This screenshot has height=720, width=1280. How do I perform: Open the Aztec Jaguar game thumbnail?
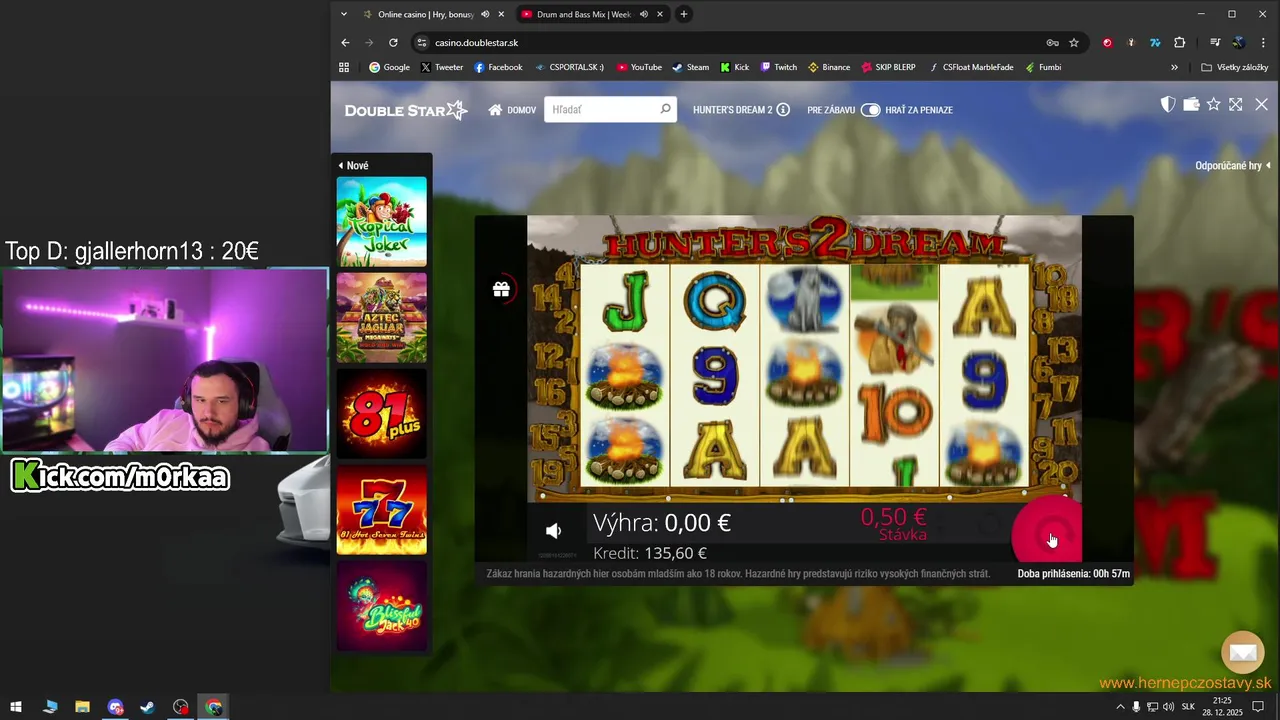pos(381,318)
